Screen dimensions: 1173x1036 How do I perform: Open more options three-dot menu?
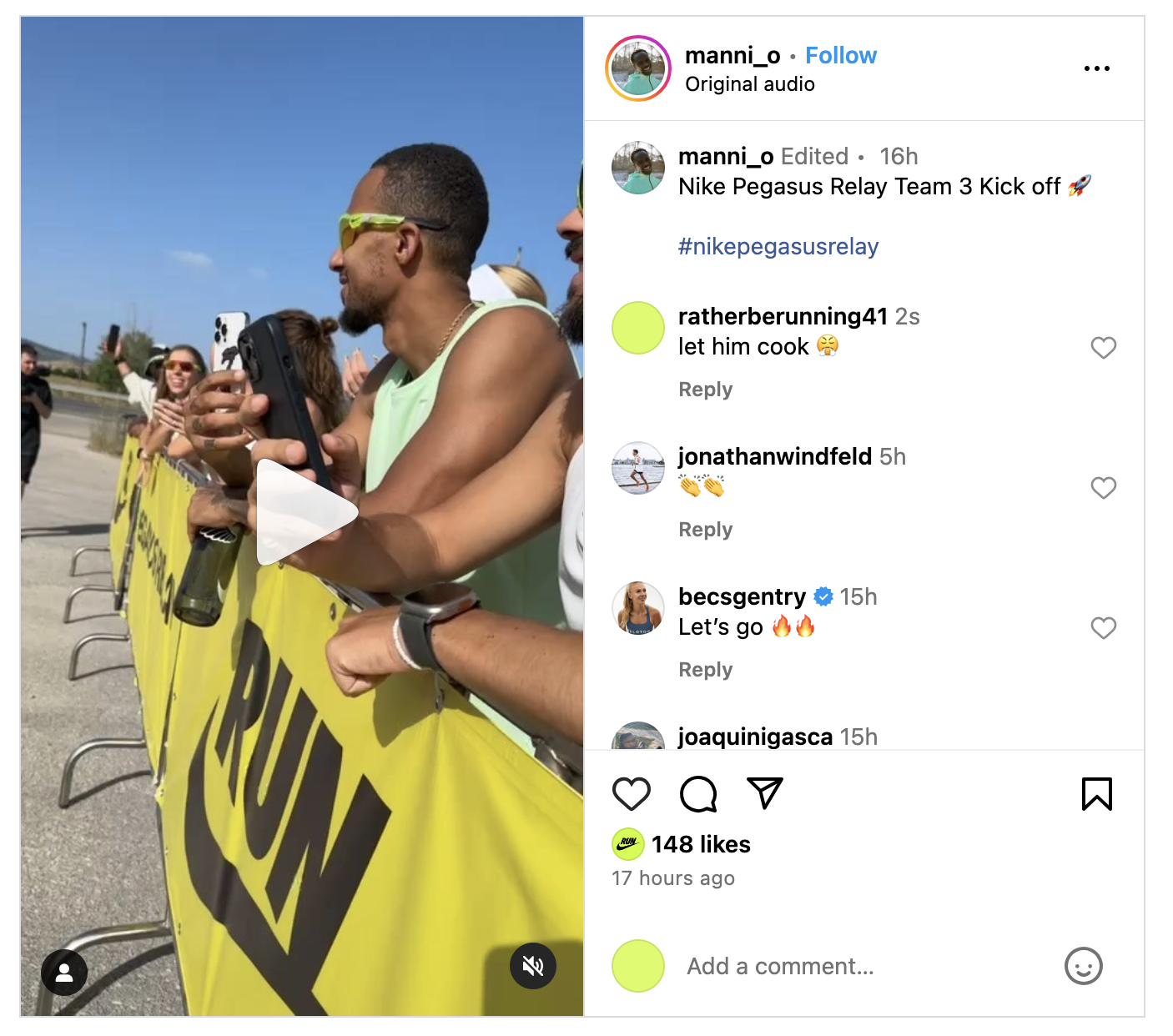1097,68
